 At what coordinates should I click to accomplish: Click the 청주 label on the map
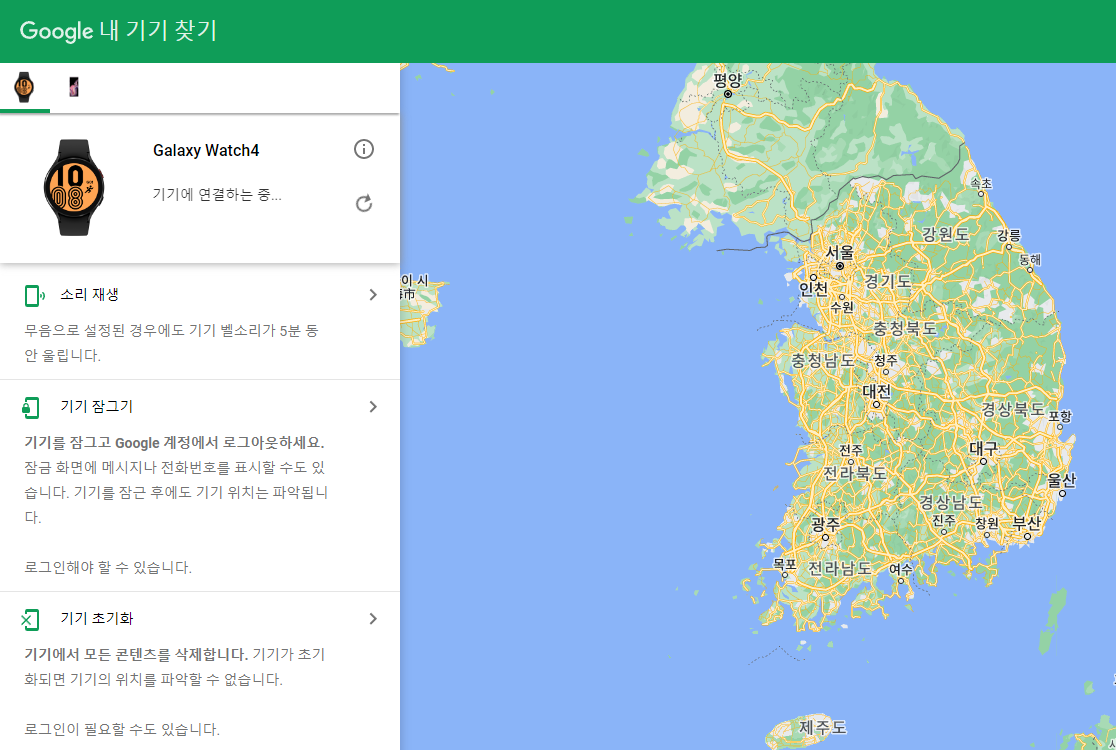pos(886,359)
